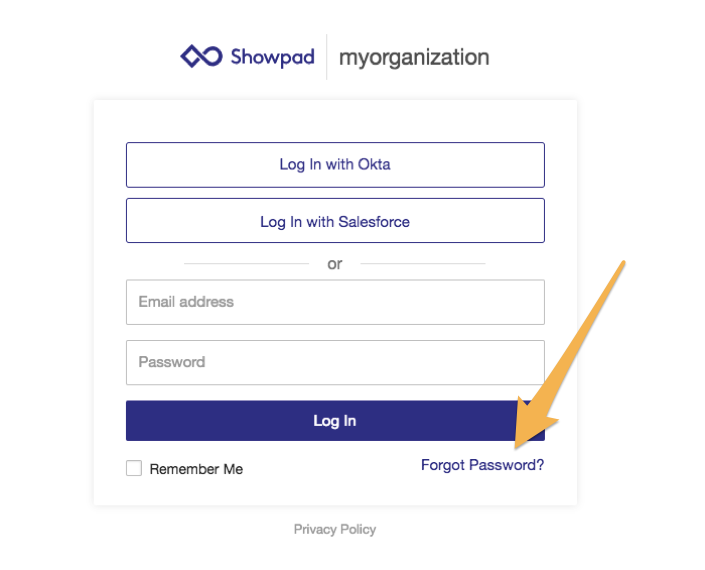Click vertical divider beside the Showpad logo
This screenshot has width=705, height=570.
[327, 57]
